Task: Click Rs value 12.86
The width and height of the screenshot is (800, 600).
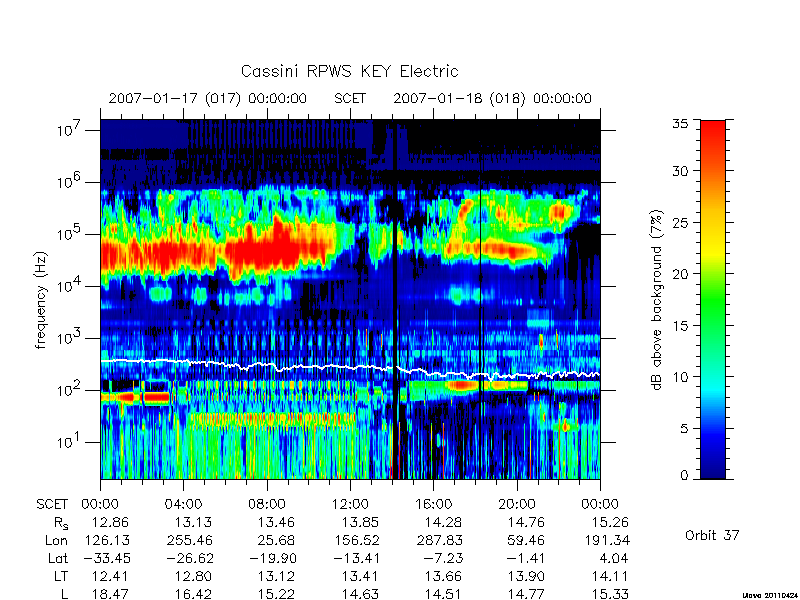Action: (110, 522)
